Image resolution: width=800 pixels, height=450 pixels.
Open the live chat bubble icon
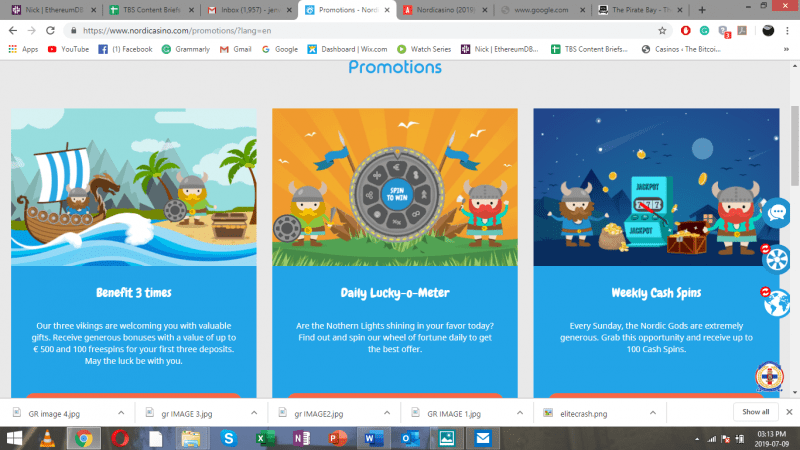(x=777, y=213)
